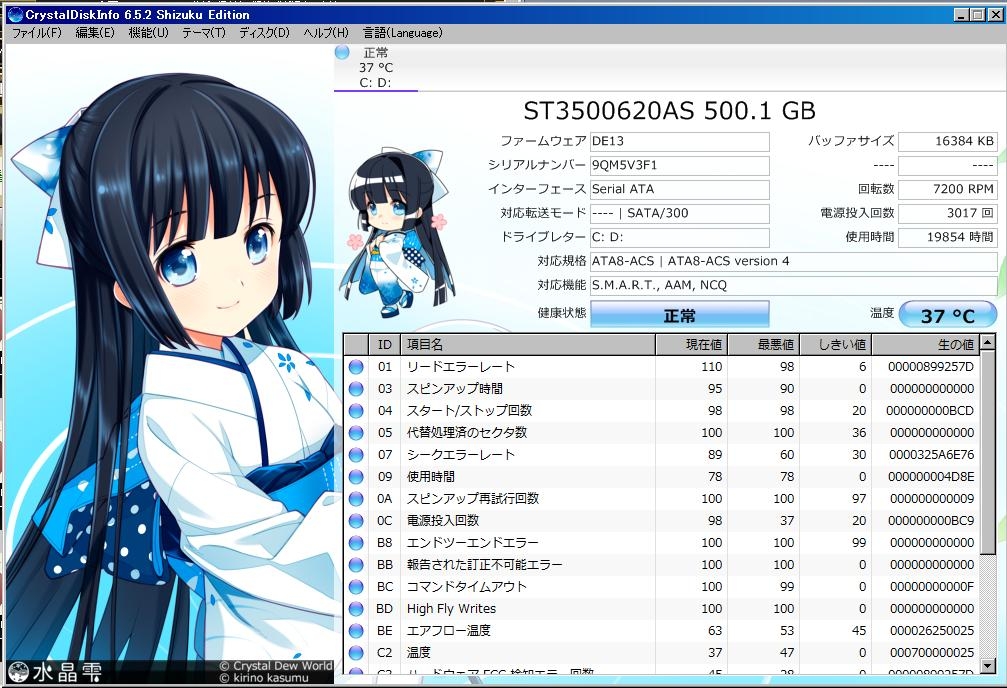Click the 正常 health status button
The width and height of the screenshot is (1007, 688).
click(x=679, y=315)
